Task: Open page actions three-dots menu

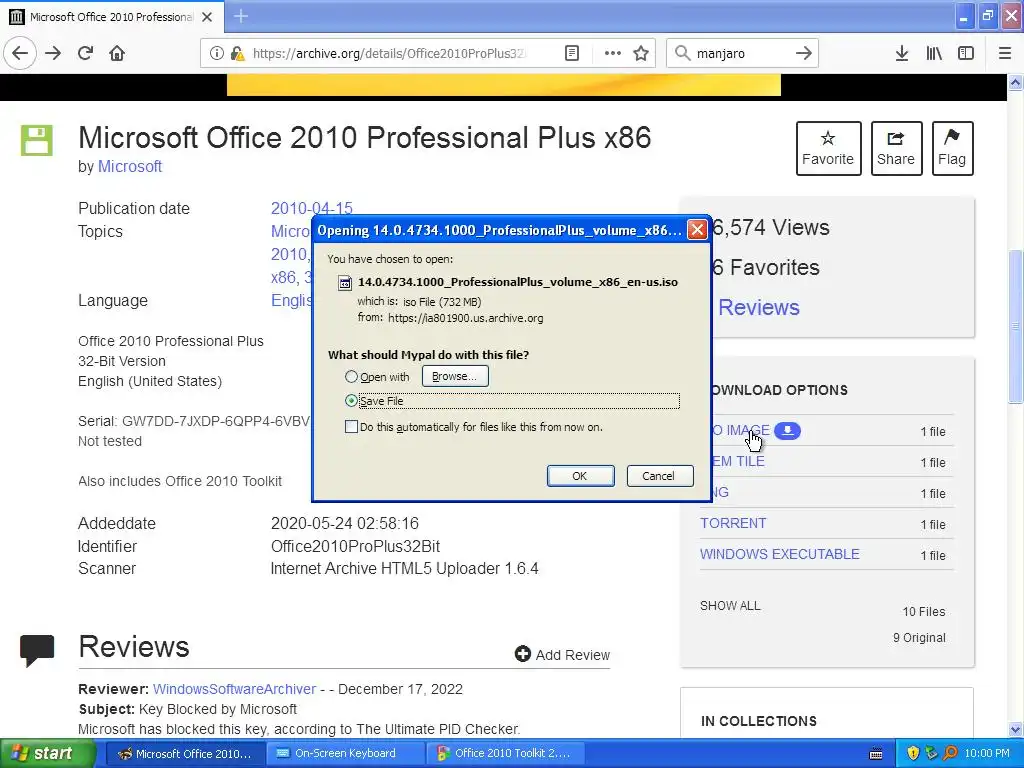Action: [613, 53]
